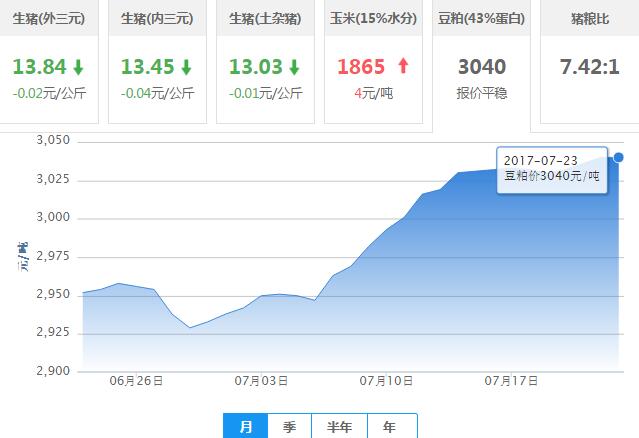Image resolution: width=639 pixels, height=438 pixels.
Task: Click the 07月03日 x-axis label
Action: click(261, 381)
